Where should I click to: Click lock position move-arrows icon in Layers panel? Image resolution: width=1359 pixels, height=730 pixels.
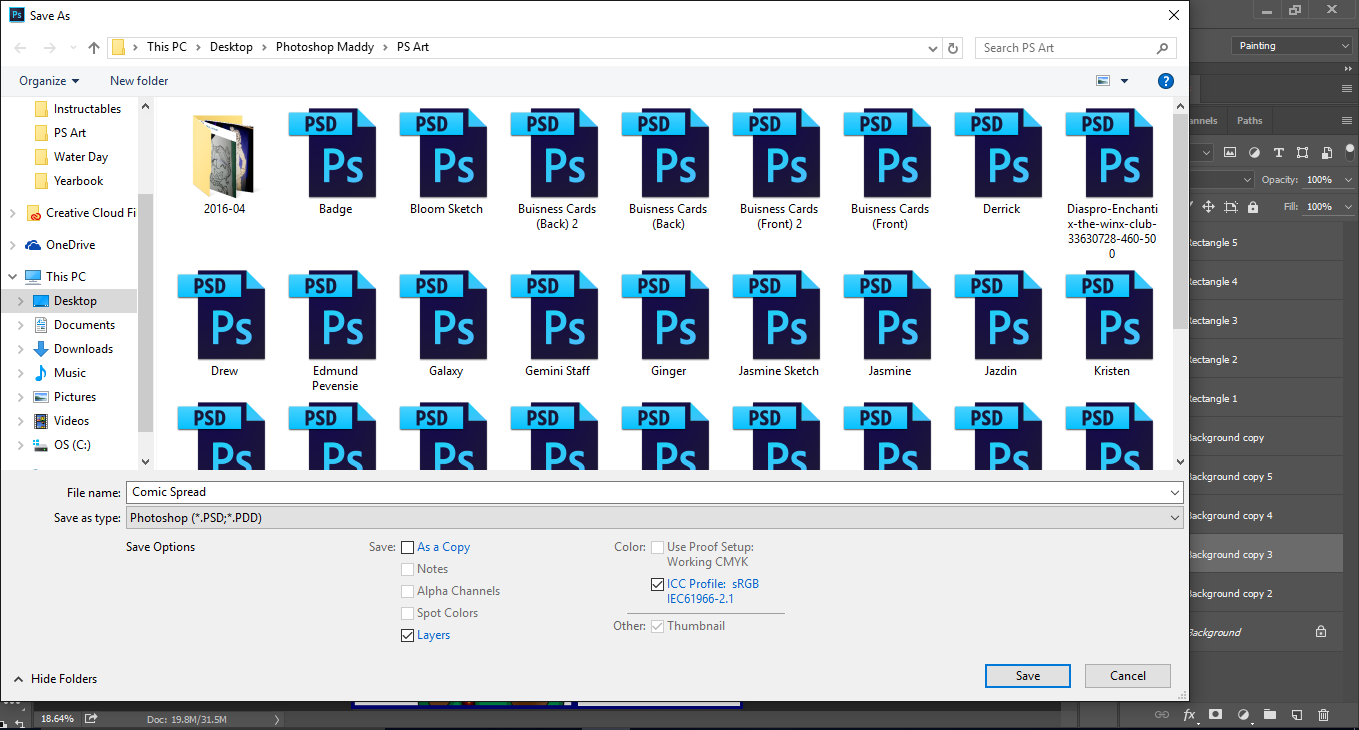click(1208, 206)
